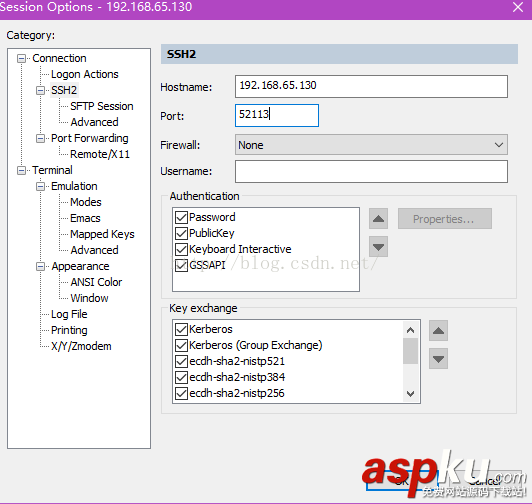Collapse the Terminal tree node
The height and width of the screenshot is (504, 532).
point(21,170)
